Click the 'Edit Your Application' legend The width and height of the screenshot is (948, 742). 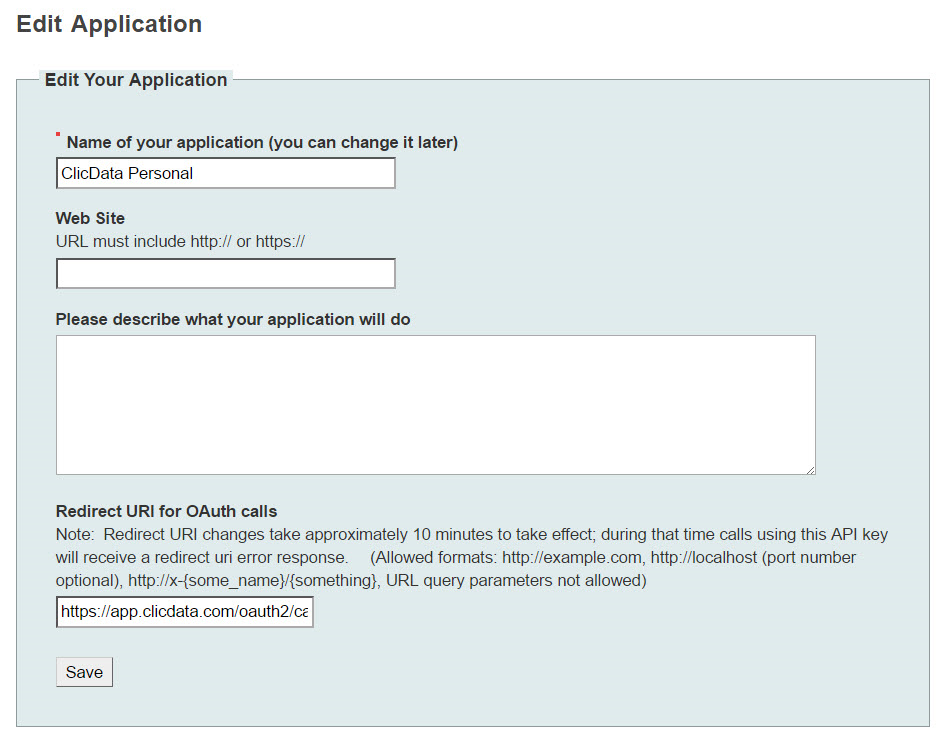point(136,80)
